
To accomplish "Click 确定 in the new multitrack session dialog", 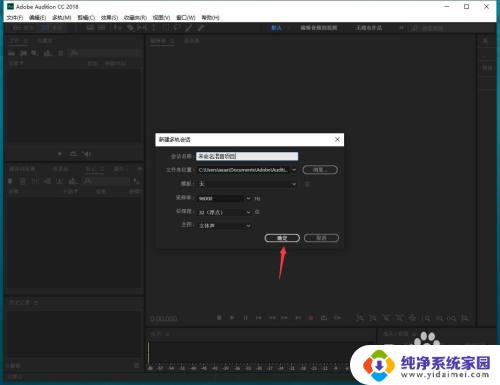I will [x=282, y=238].
